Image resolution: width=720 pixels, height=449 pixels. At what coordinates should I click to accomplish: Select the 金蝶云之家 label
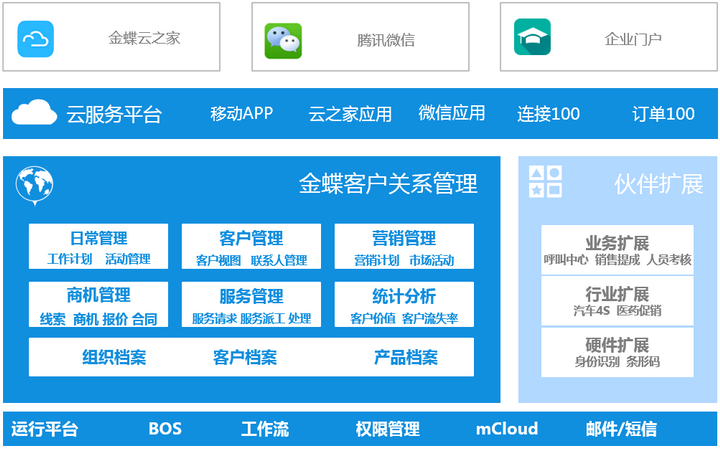tap(144, 38)
